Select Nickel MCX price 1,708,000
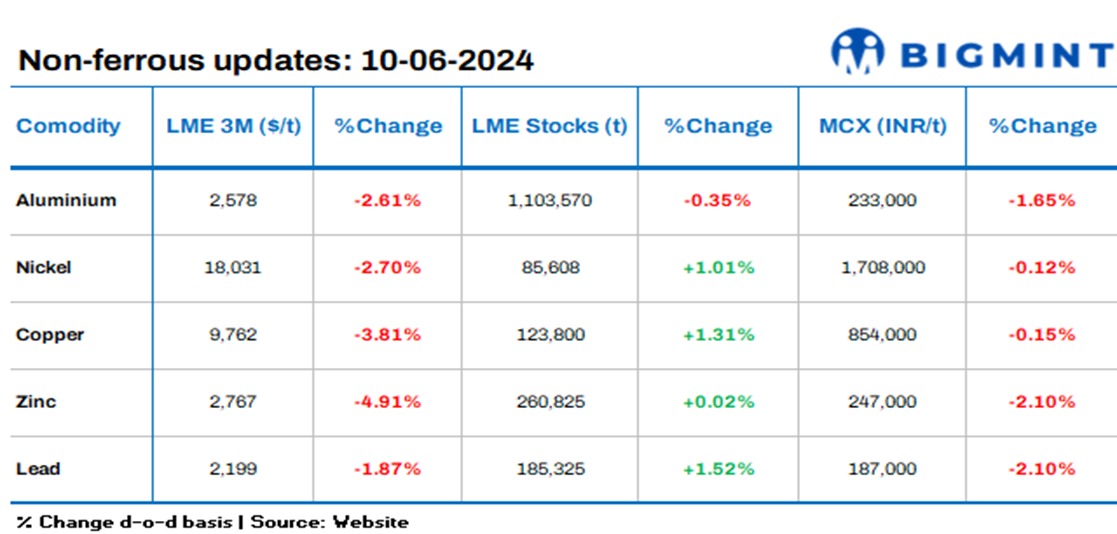 883,267
